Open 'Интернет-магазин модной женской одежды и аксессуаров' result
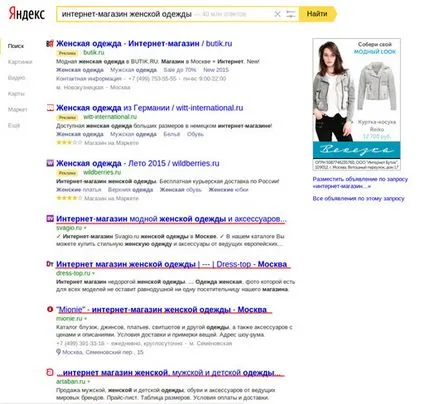Screen dimensions: 434x404 pos(171,219)
